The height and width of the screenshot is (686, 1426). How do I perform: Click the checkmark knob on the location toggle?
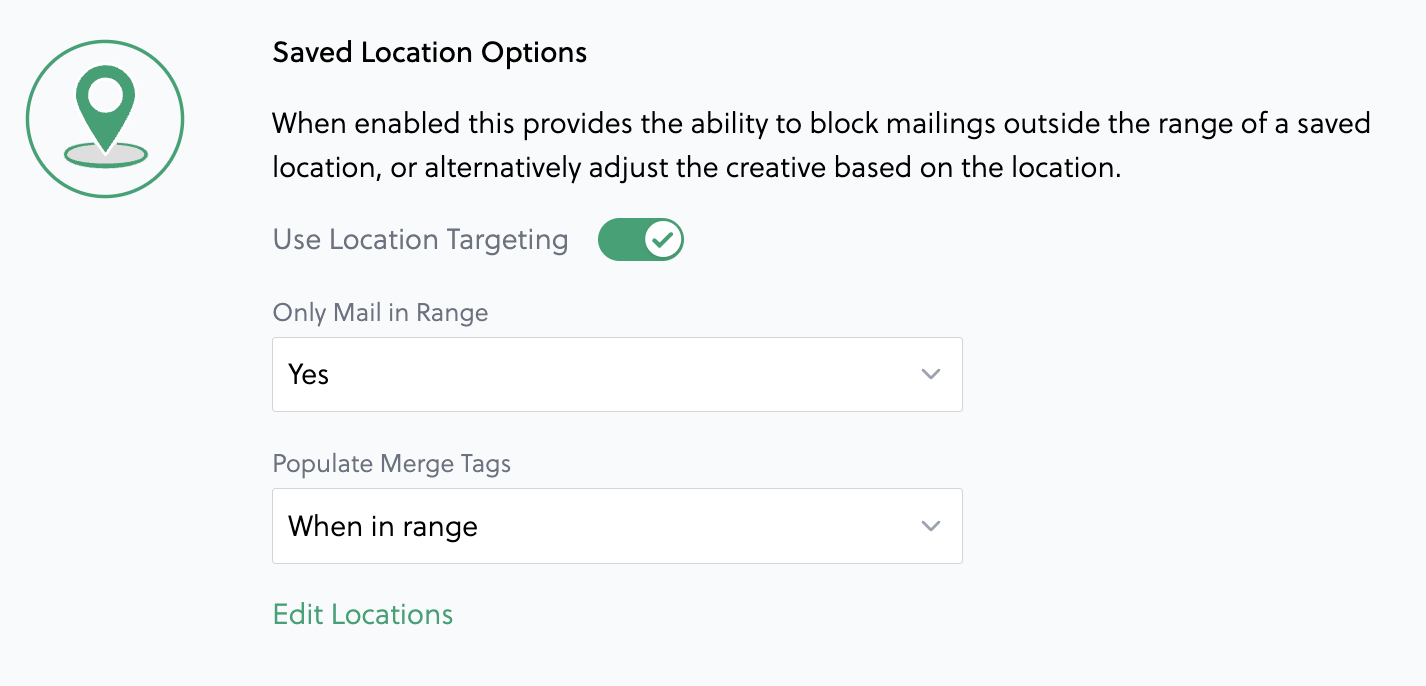(x=662, y=240)
